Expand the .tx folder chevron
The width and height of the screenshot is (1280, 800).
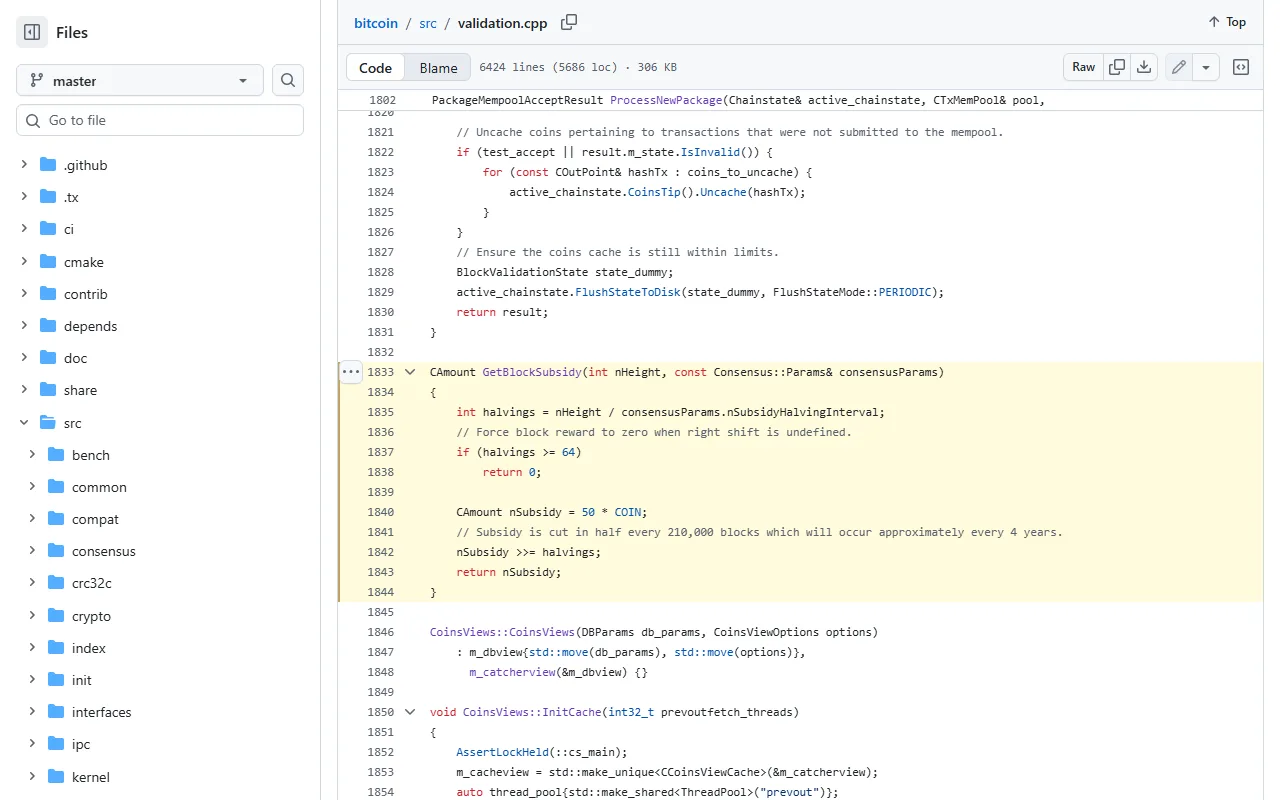(x=24, y=197)
